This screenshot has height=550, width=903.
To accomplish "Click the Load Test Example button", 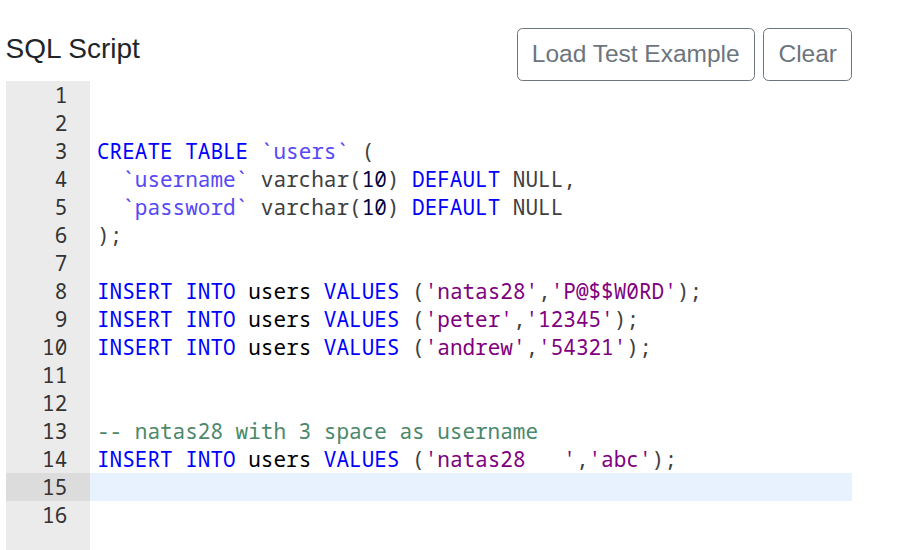I will [635, 54].
